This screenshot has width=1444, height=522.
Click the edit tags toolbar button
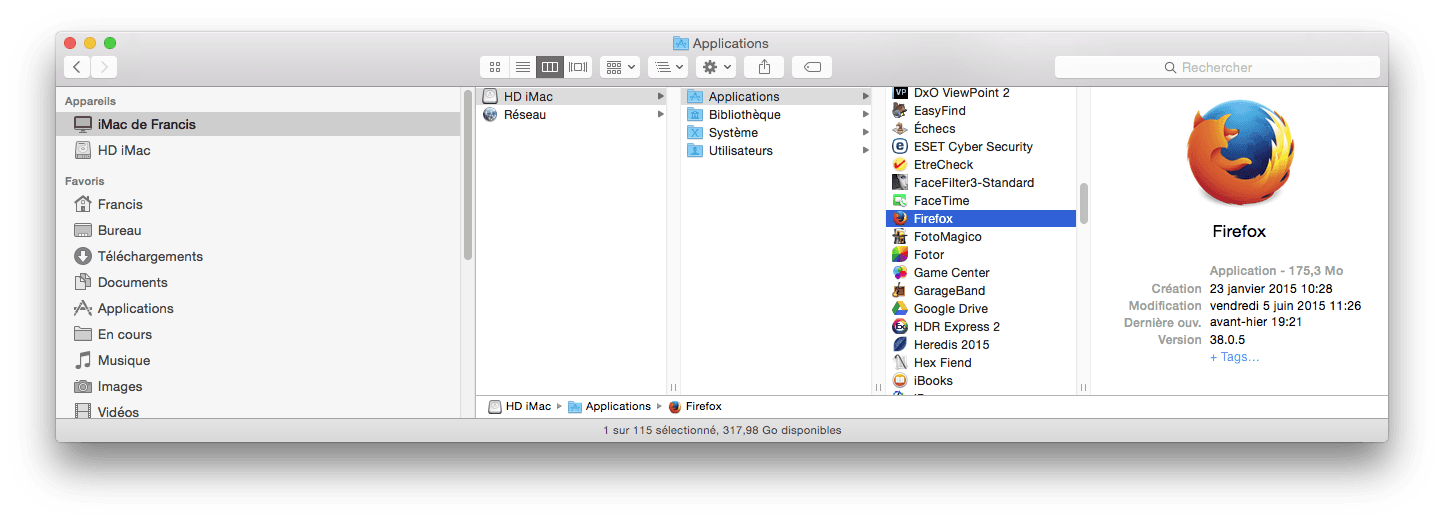(x=812, y=67)
